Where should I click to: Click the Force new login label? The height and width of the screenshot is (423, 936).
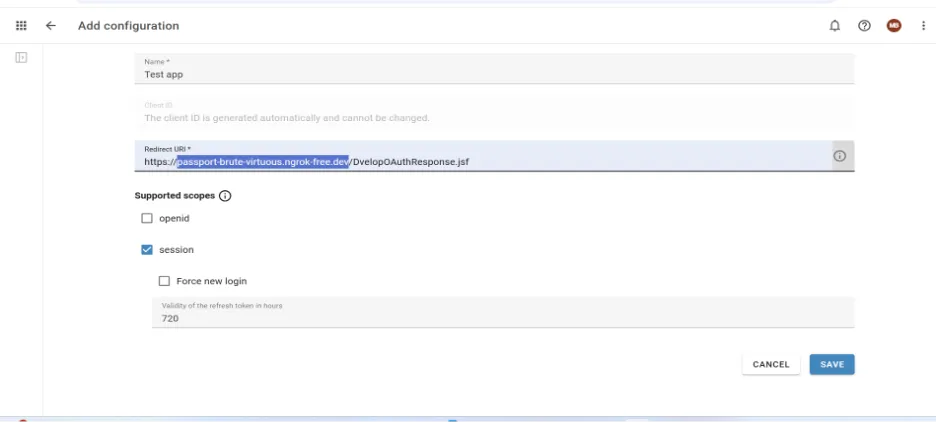tap(211, 281)
